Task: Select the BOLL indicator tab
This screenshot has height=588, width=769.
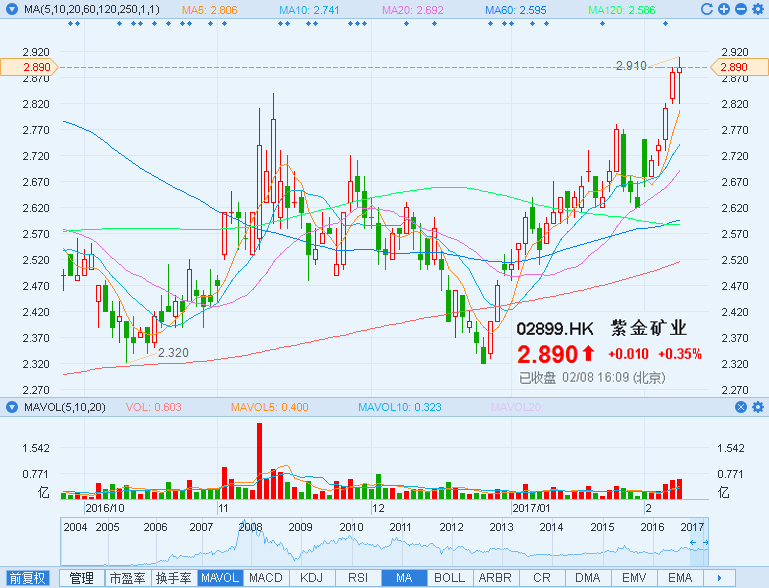Action: (x=449, y=578)
